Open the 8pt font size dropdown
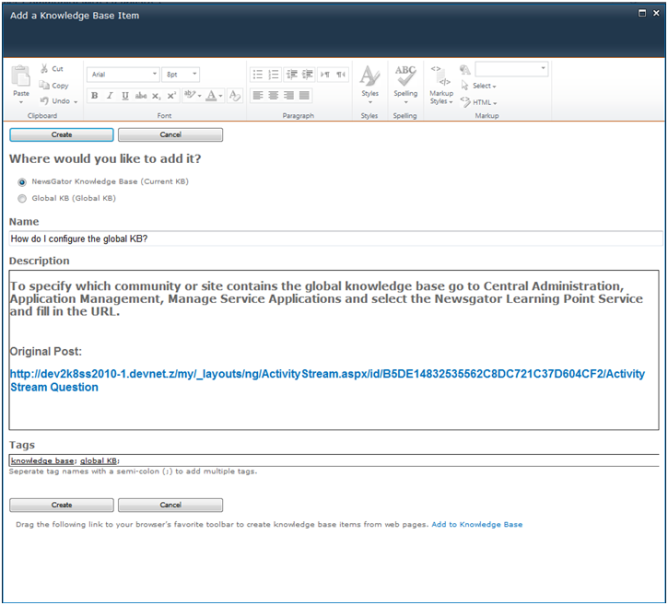668x605 pixels. point(181,74)
